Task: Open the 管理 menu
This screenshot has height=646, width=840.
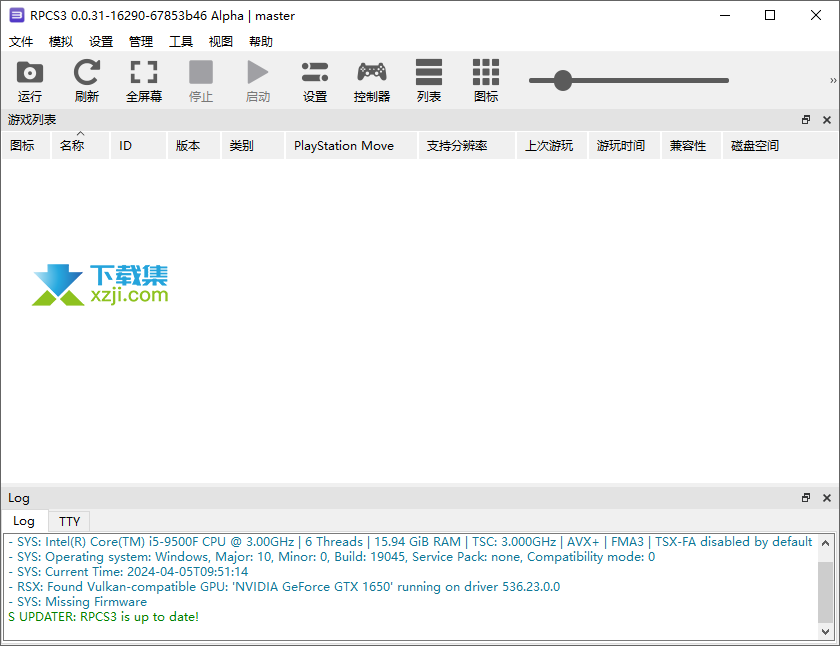Action: tap(141, 41)
